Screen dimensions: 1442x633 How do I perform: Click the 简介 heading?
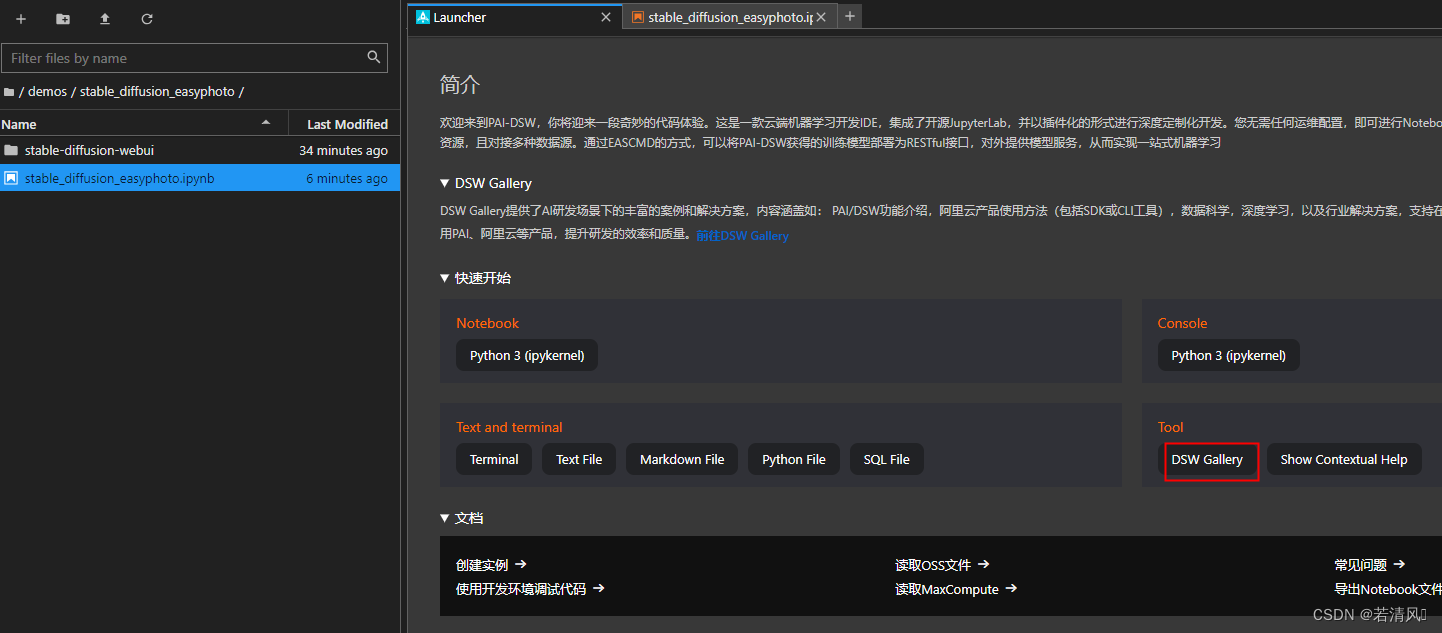click(x=460, y=85)
